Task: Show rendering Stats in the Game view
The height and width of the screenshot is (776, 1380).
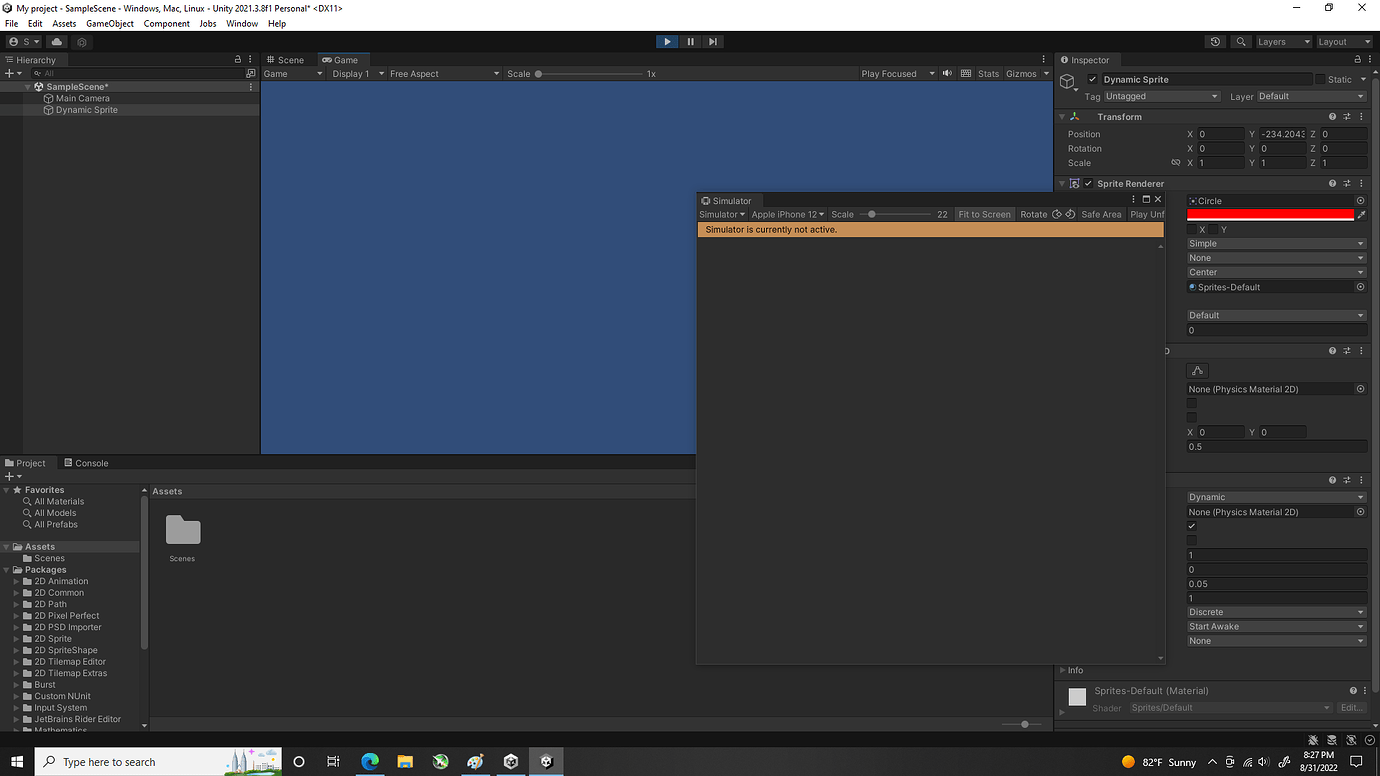Action: [988, 72]
